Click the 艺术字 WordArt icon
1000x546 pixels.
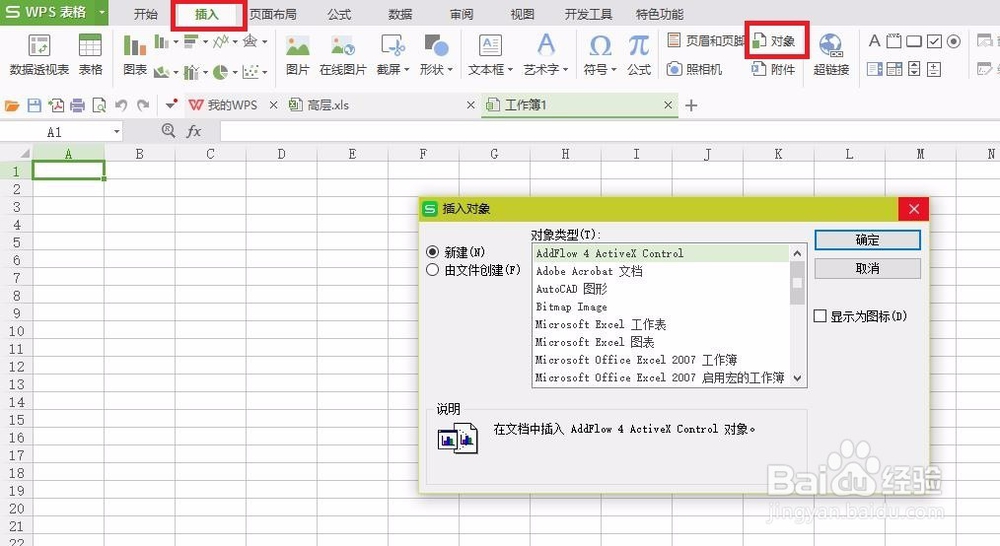tap(545, 45)
